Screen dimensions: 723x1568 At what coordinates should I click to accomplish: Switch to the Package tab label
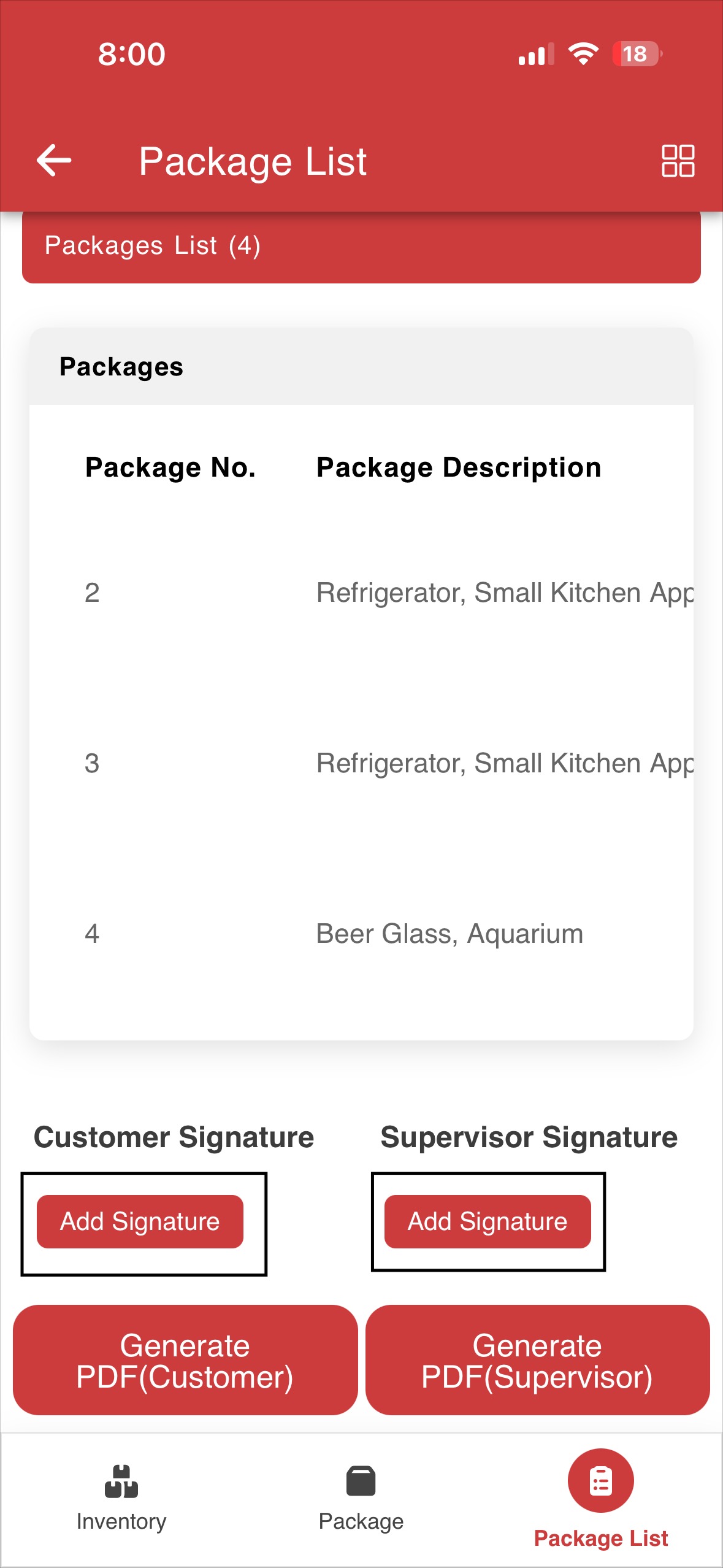tap(361, 1521)
